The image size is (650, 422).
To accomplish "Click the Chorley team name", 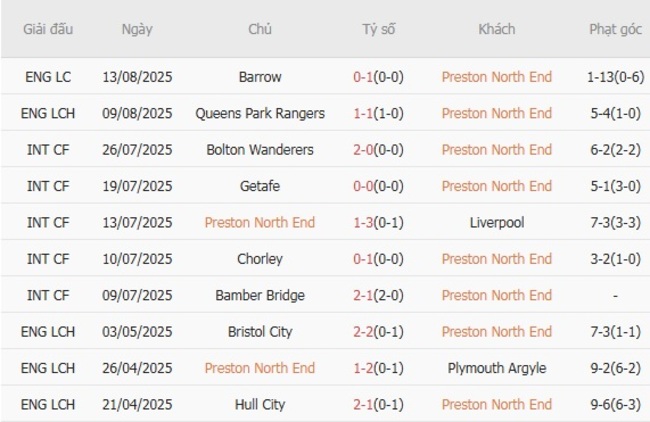I will tap(260, 259).
